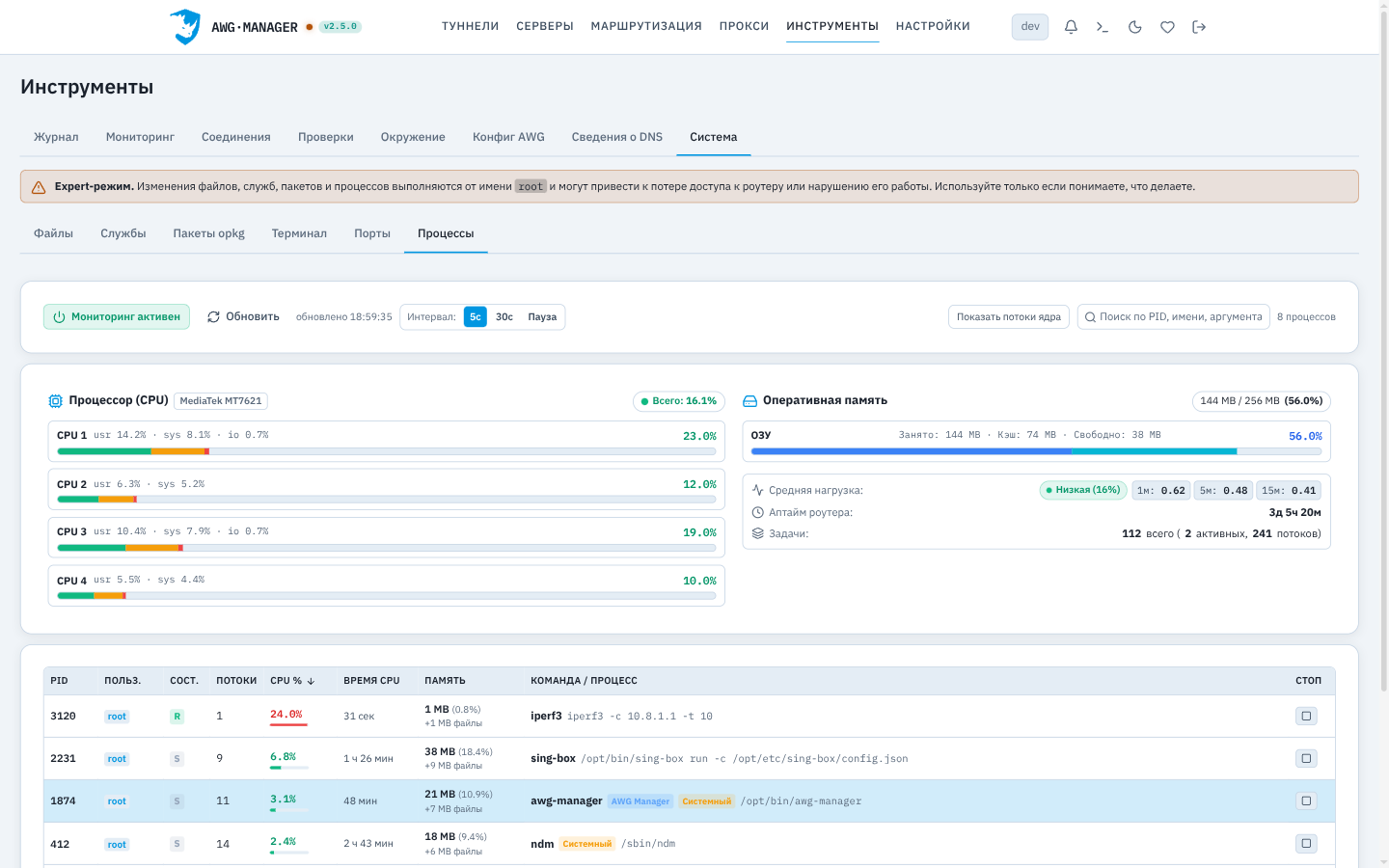Open notifications bell icon
This screenshot has height=868, width=1389.
1071,27
